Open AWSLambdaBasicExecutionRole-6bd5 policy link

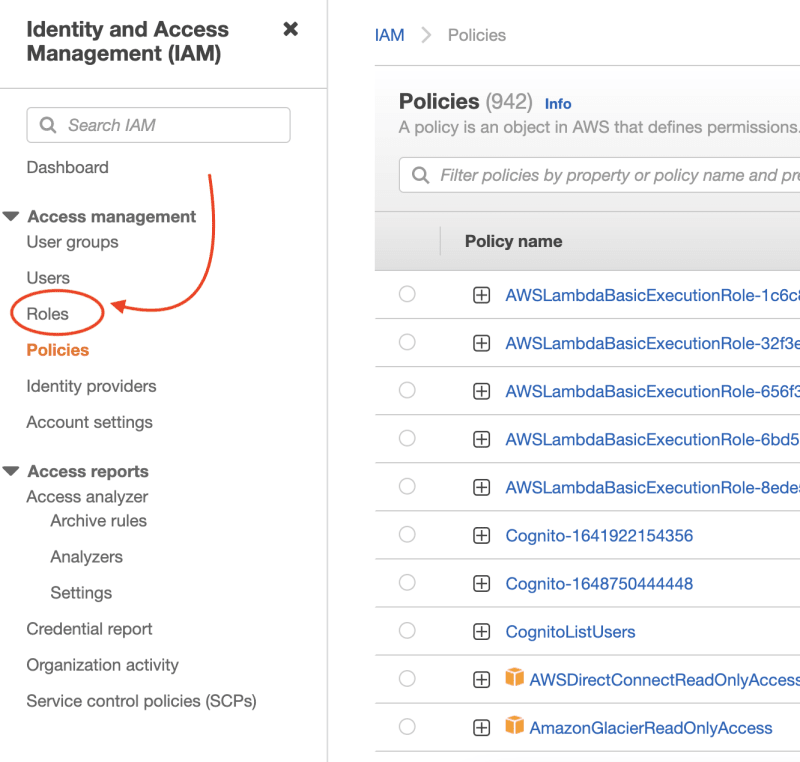653,440
